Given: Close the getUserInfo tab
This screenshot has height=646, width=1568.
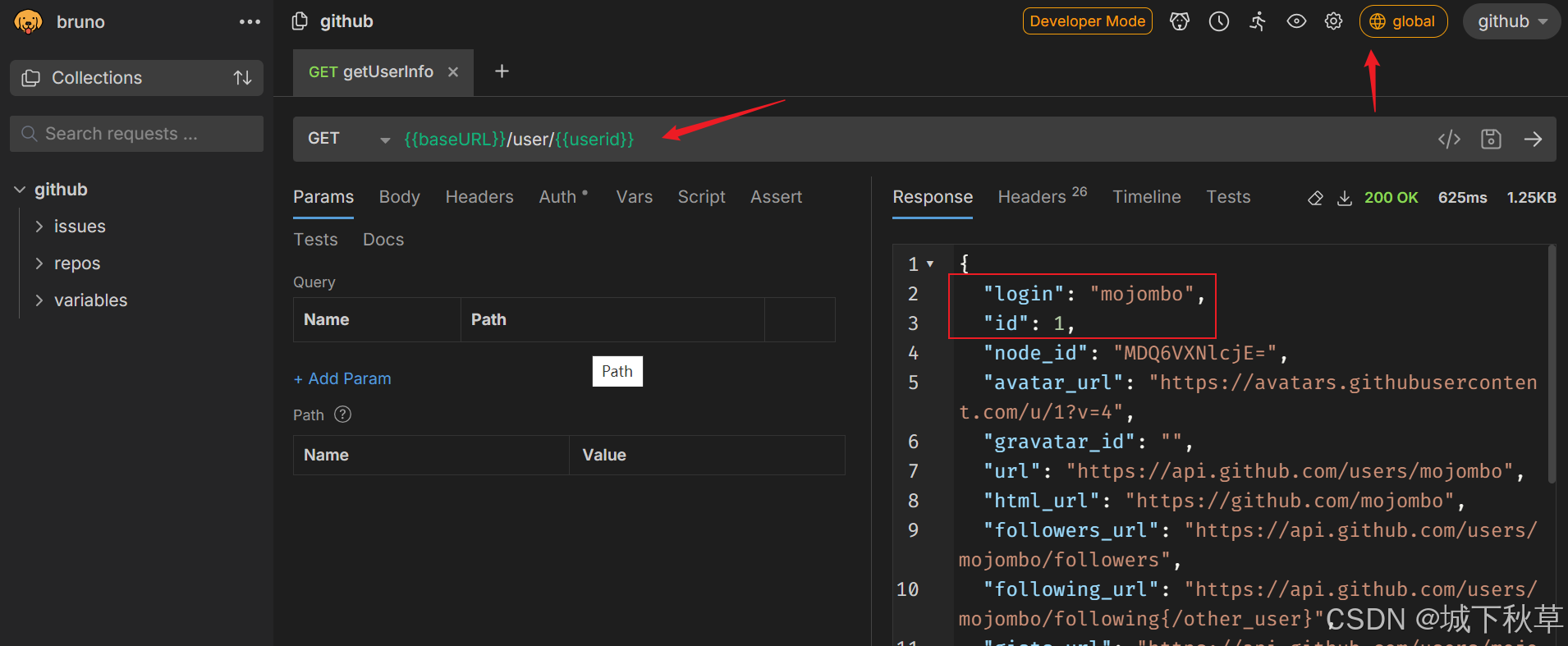Looking at the screenshot, I should [x=453, y=72].
